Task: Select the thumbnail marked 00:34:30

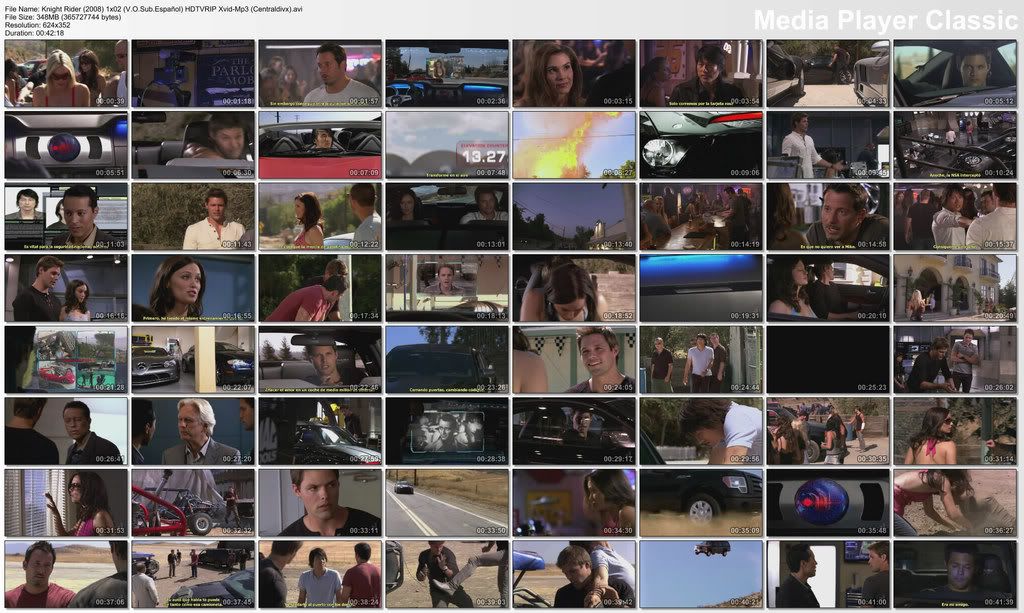Action: (574, 503)
